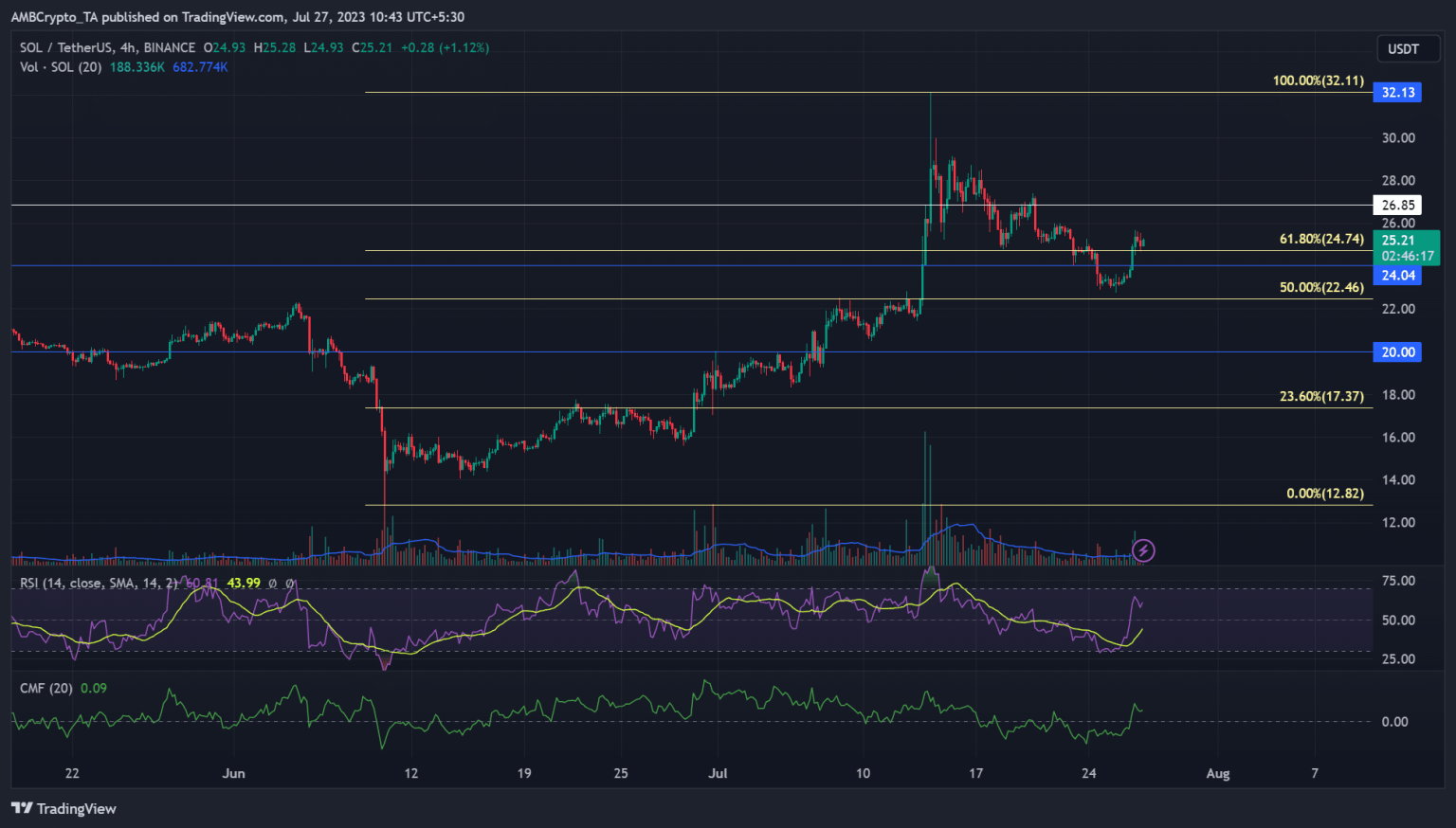Click the green +1.12% change value
This screenshot has height=828, width=1456.
point(464,47)
